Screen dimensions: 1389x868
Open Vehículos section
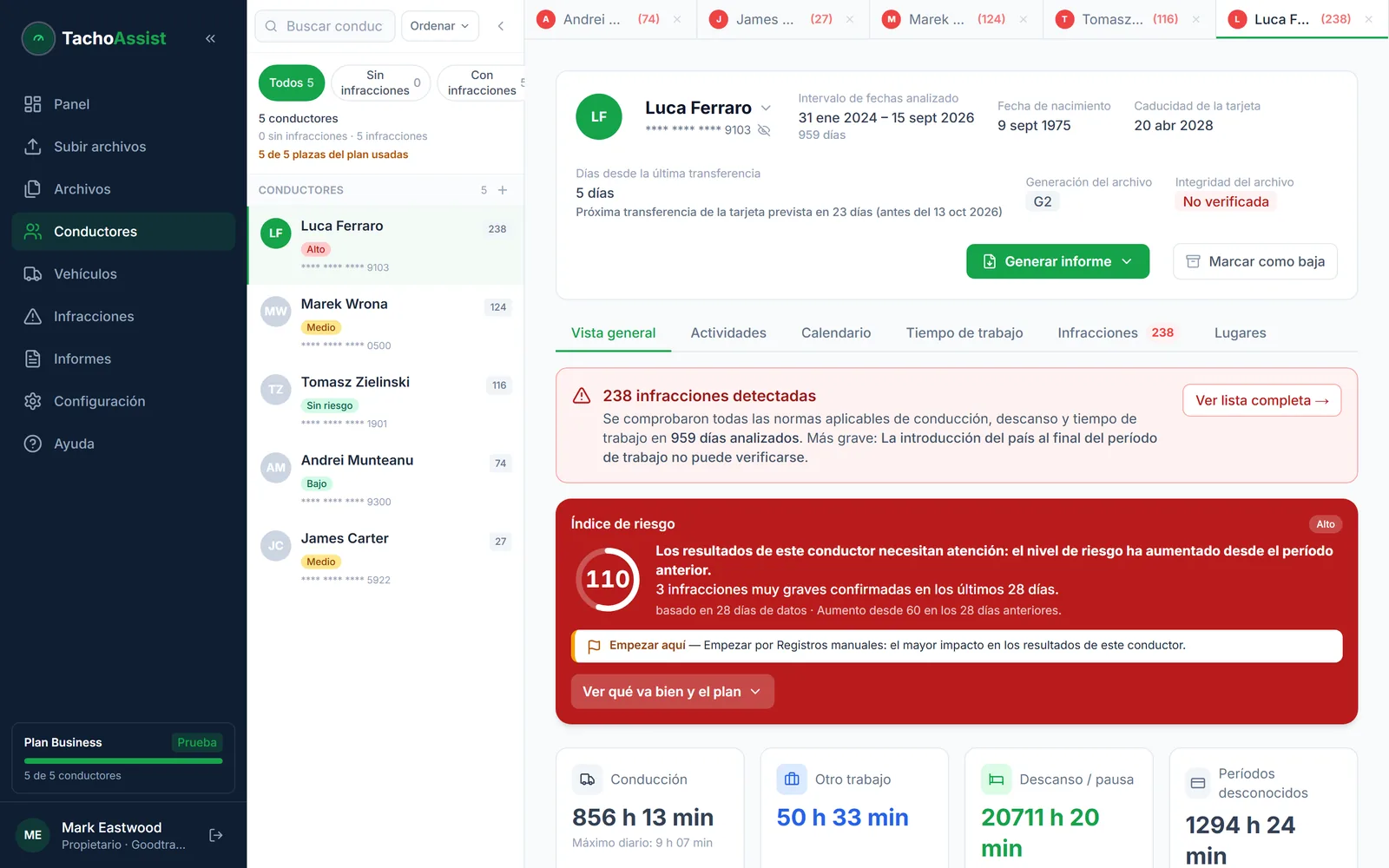tap(123, 274)
